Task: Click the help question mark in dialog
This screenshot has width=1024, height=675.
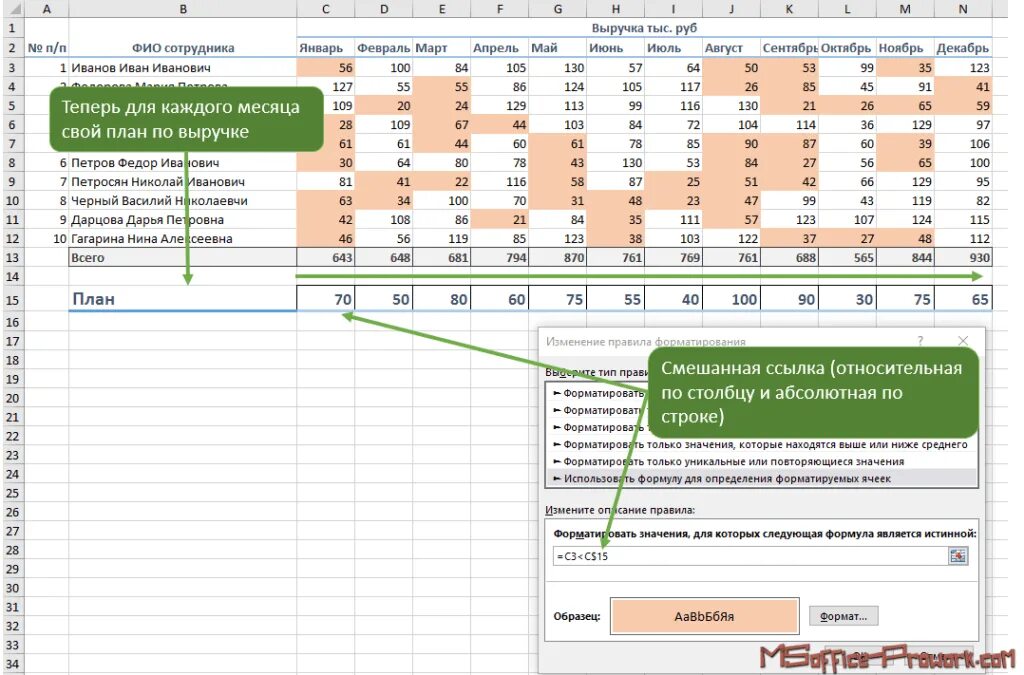Action: point(920,341)
